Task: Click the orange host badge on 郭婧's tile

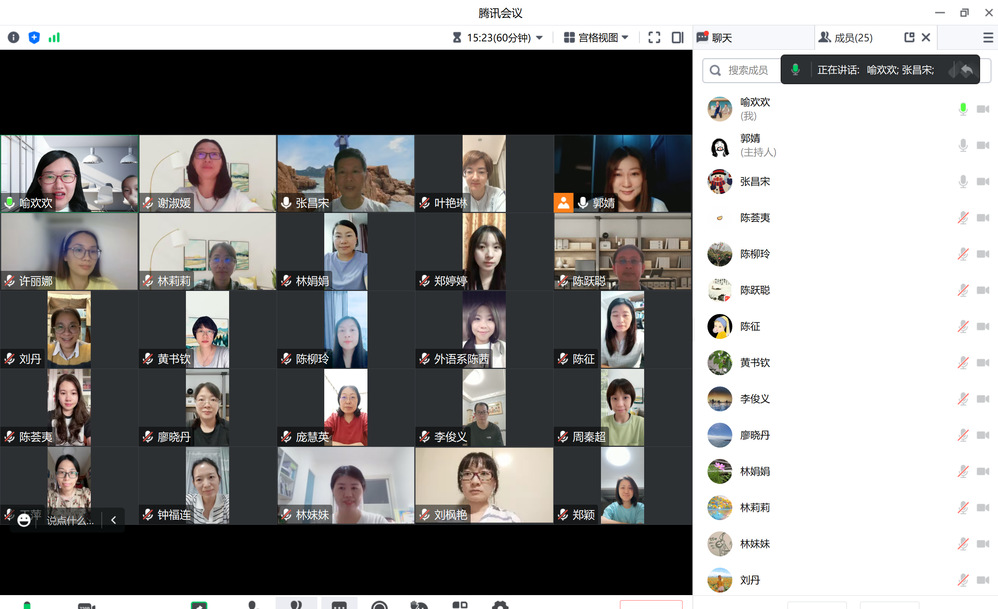Action: click(563, 202)
